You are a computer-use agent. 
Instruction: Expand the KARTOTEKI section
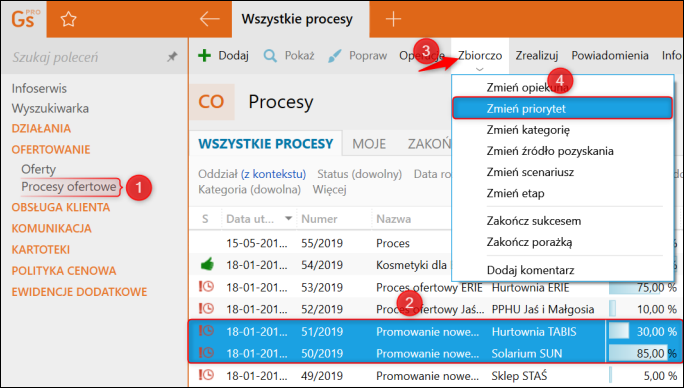click(x=41, y=250)
